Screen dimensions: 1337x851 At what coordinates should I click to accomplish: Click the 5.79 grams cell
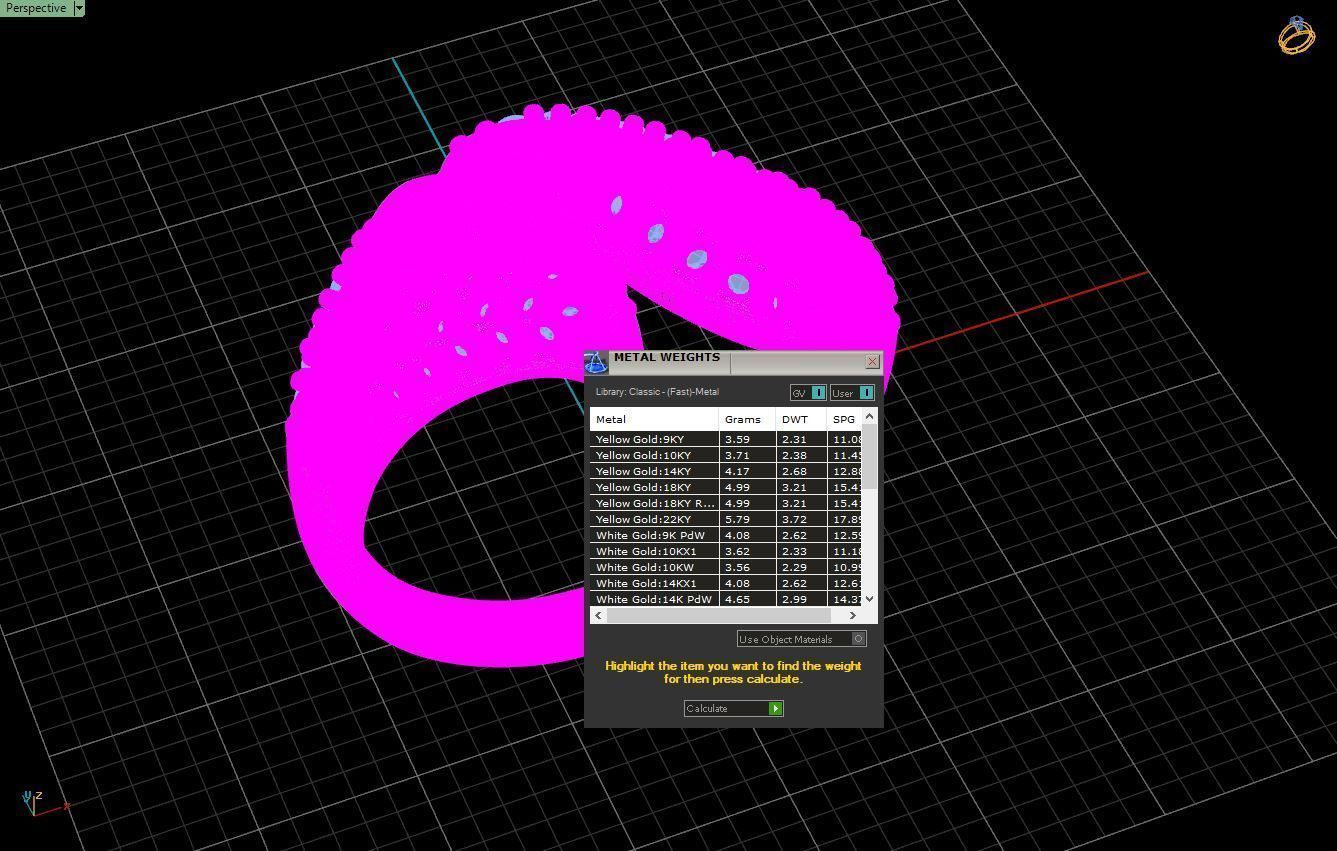[747, 519]
